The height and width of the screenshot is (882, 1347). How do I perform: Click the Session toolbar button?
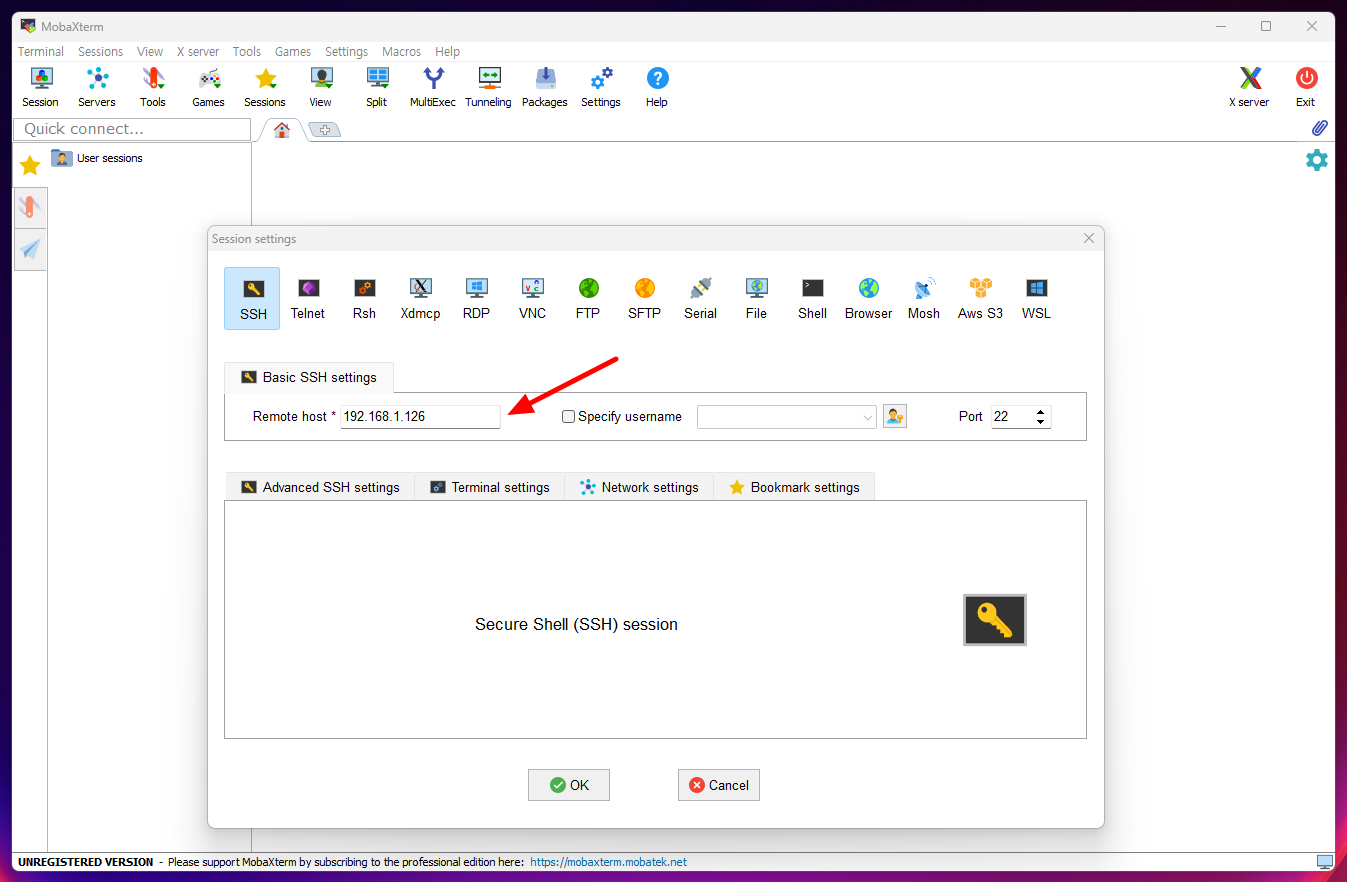[41, 87]
